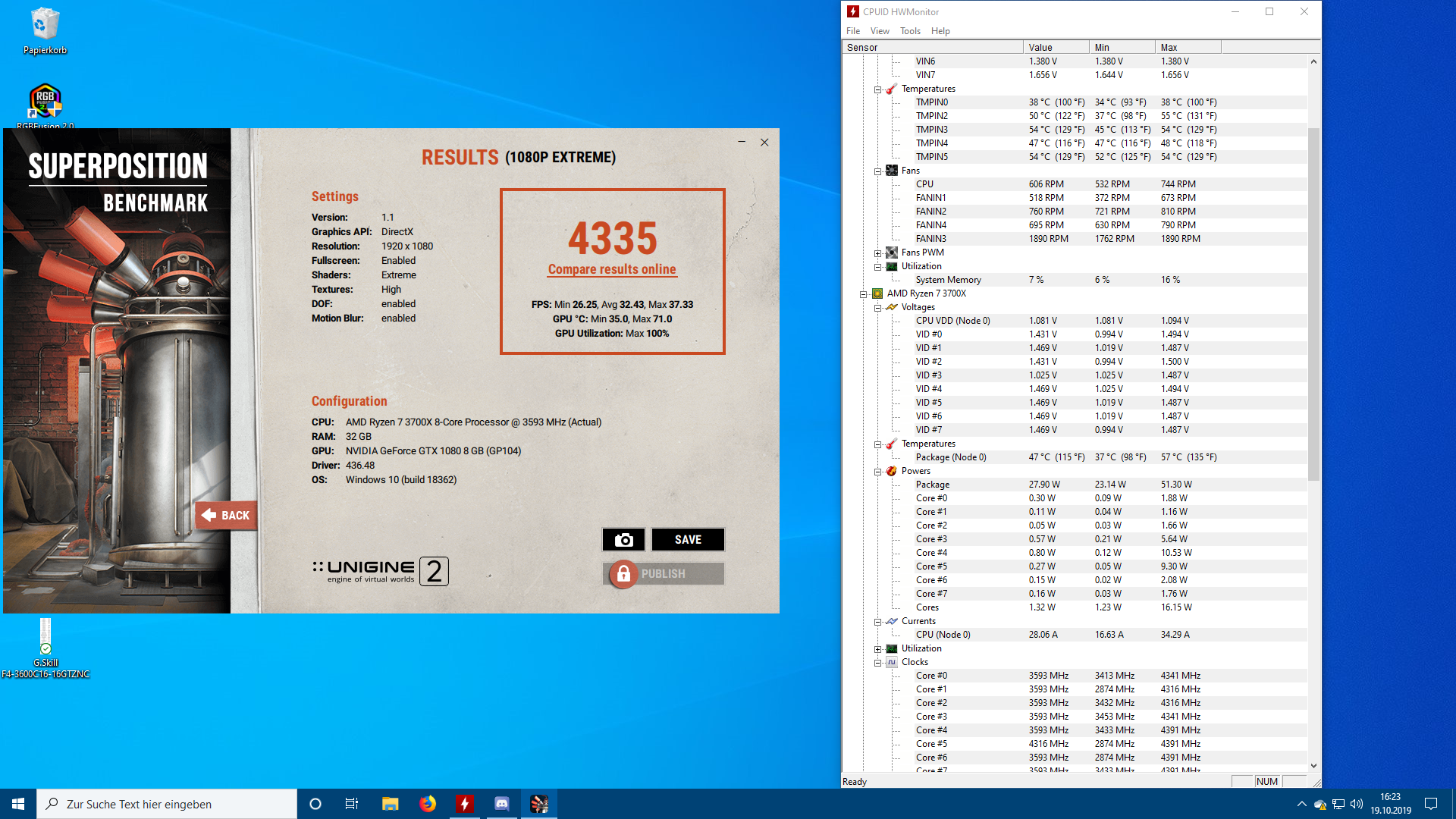Collapse the Clocks section
The width and height of the screenshot is (1456, 819).
(877, 663)
